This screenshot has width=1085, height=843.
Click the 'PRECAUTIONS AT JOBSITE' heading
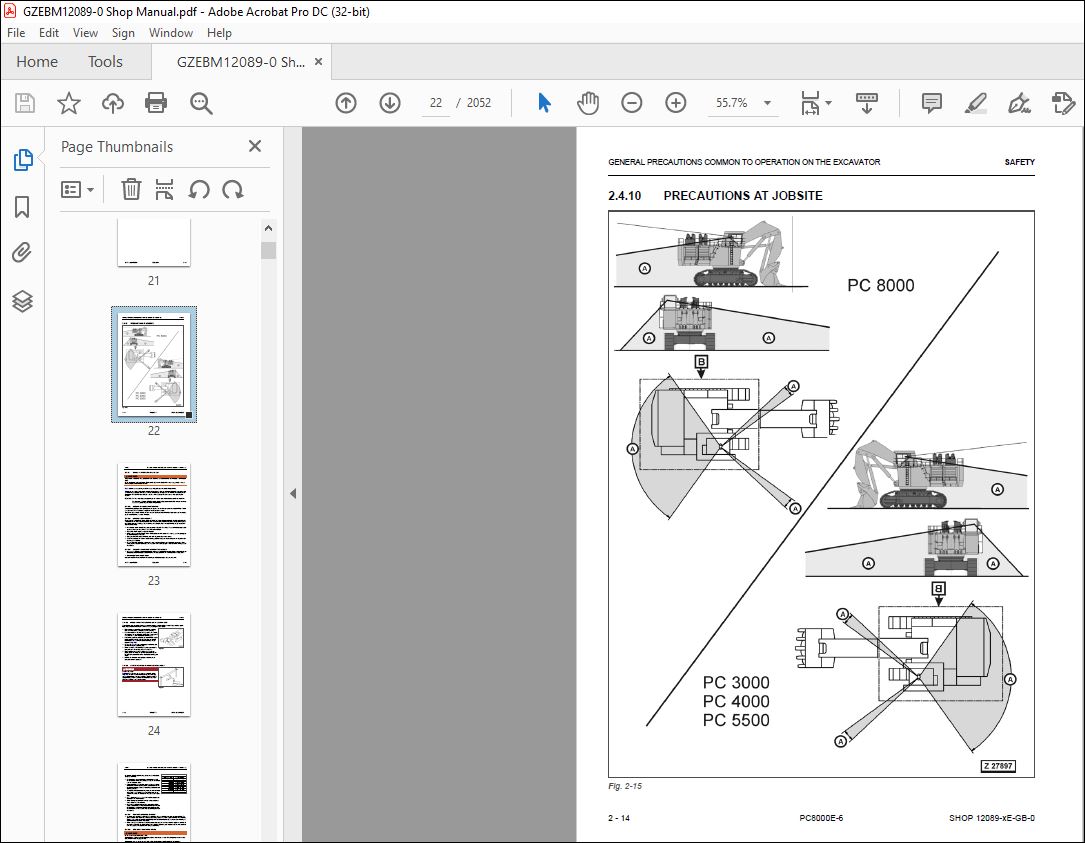(x=742, y=196)
